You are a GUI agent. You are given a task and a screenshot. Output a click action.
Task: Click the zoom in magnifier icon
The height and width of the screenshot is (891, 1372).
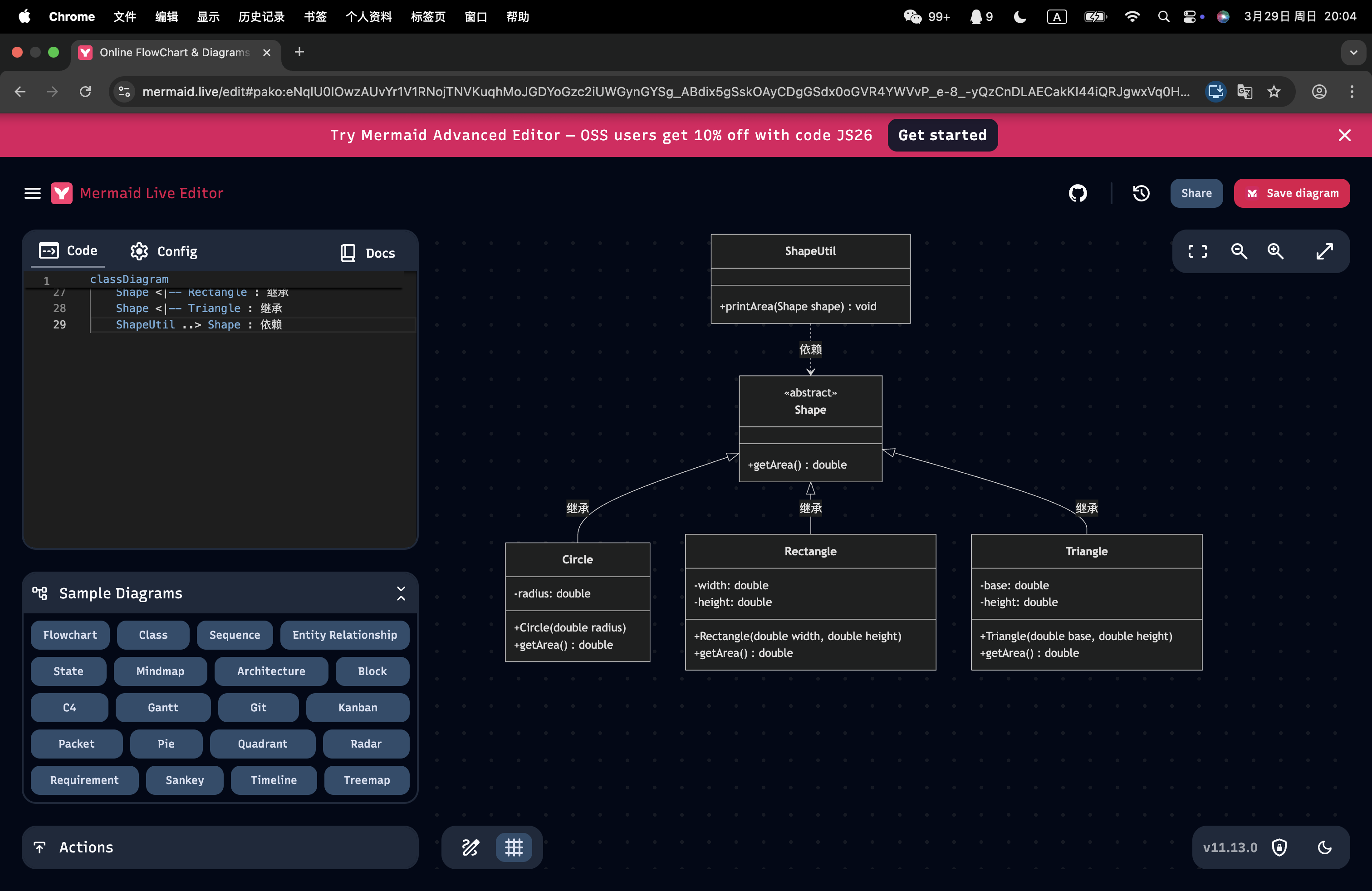1276,251
